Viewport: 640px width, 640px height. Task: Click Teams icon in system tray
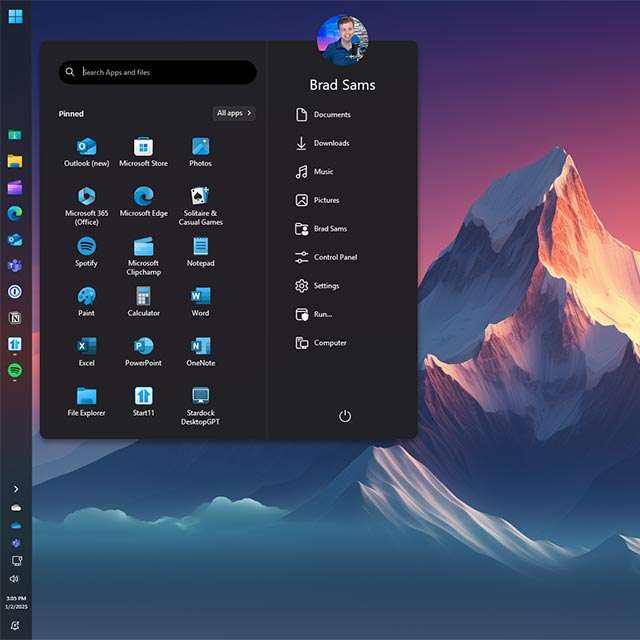16,543
